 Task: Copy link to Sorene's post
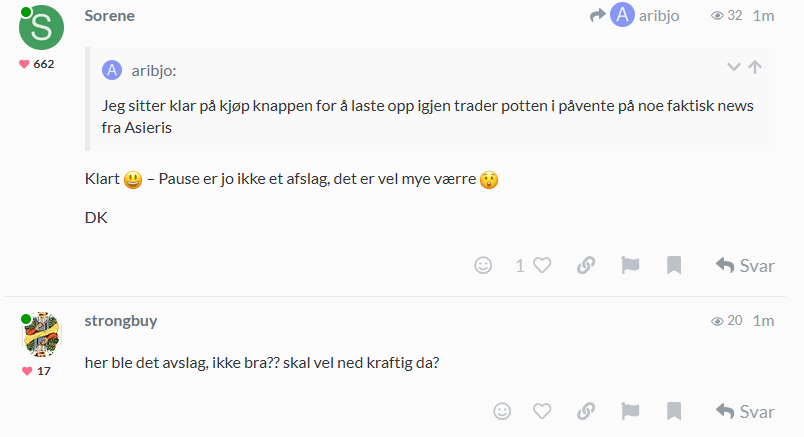coord(587,265)
